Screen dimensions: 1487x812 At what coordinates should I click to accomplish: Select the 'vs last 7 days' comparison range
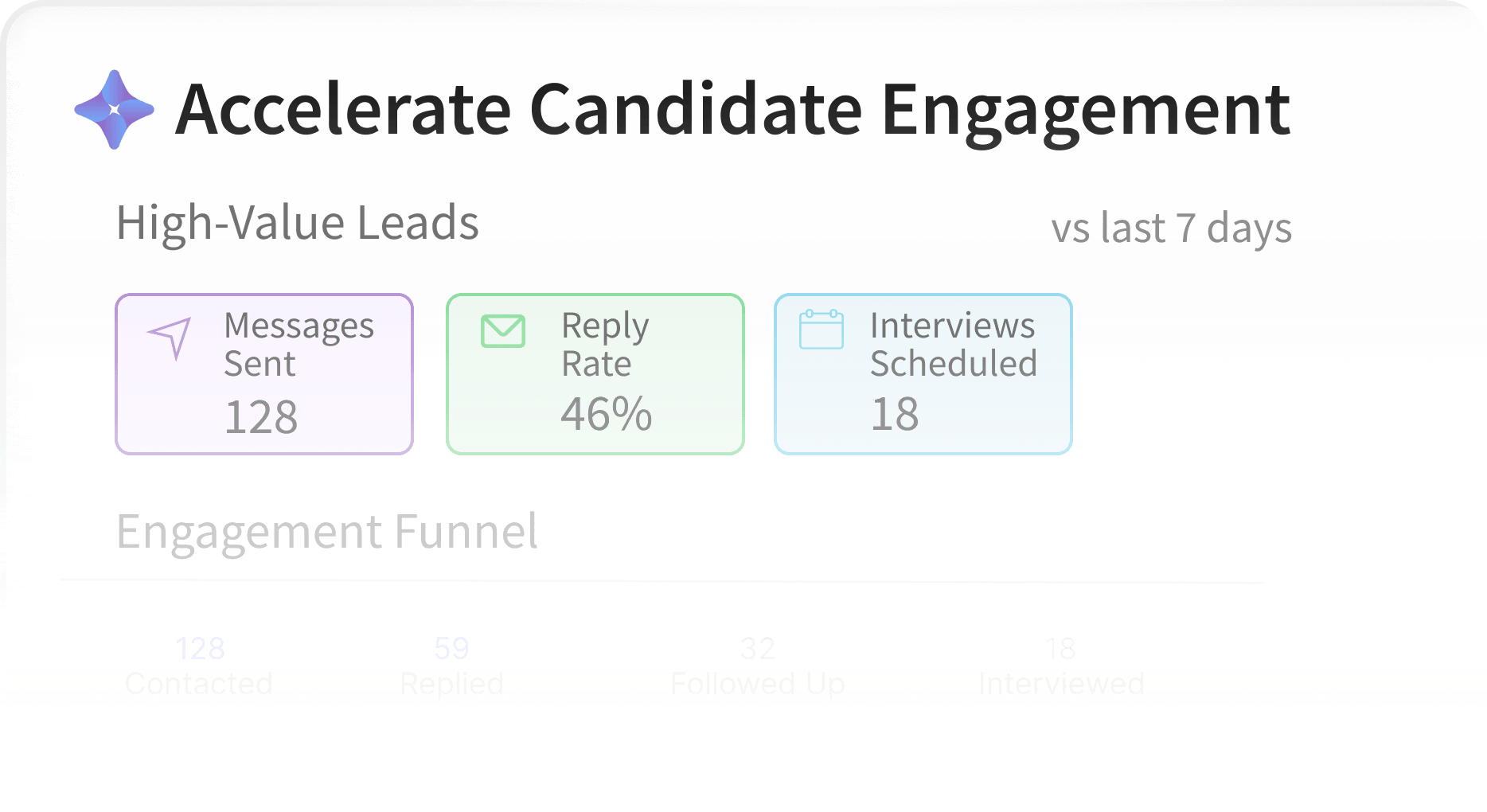[1171, 228]
